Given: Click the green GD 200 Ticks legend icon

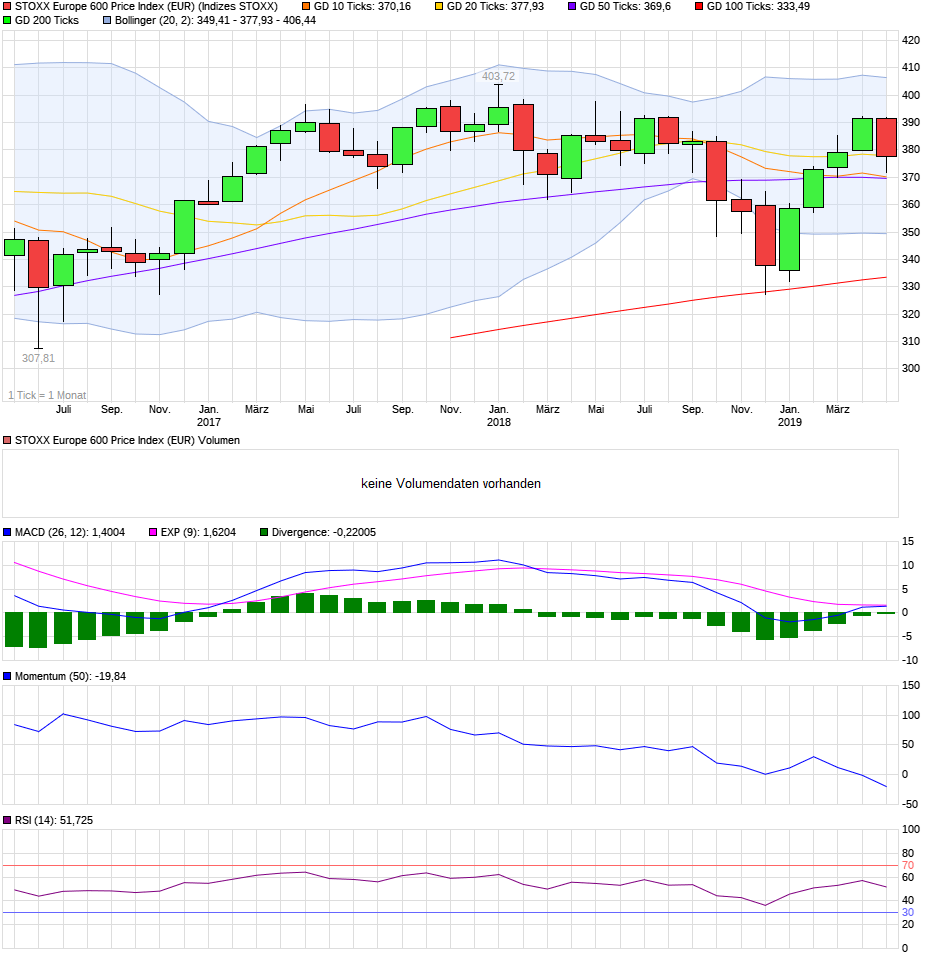Looking at the screenshot, I should 7,22.
